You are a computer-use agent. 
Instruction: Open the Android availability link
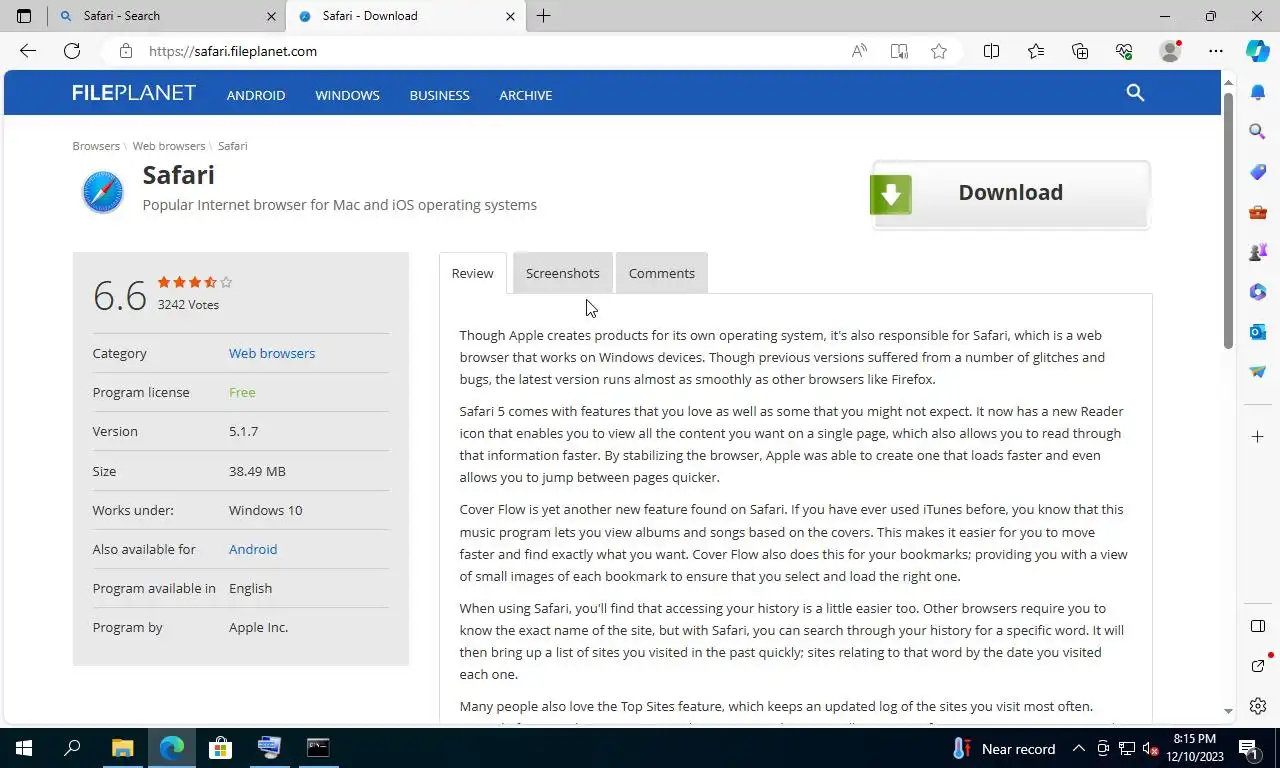pos(253,549)
